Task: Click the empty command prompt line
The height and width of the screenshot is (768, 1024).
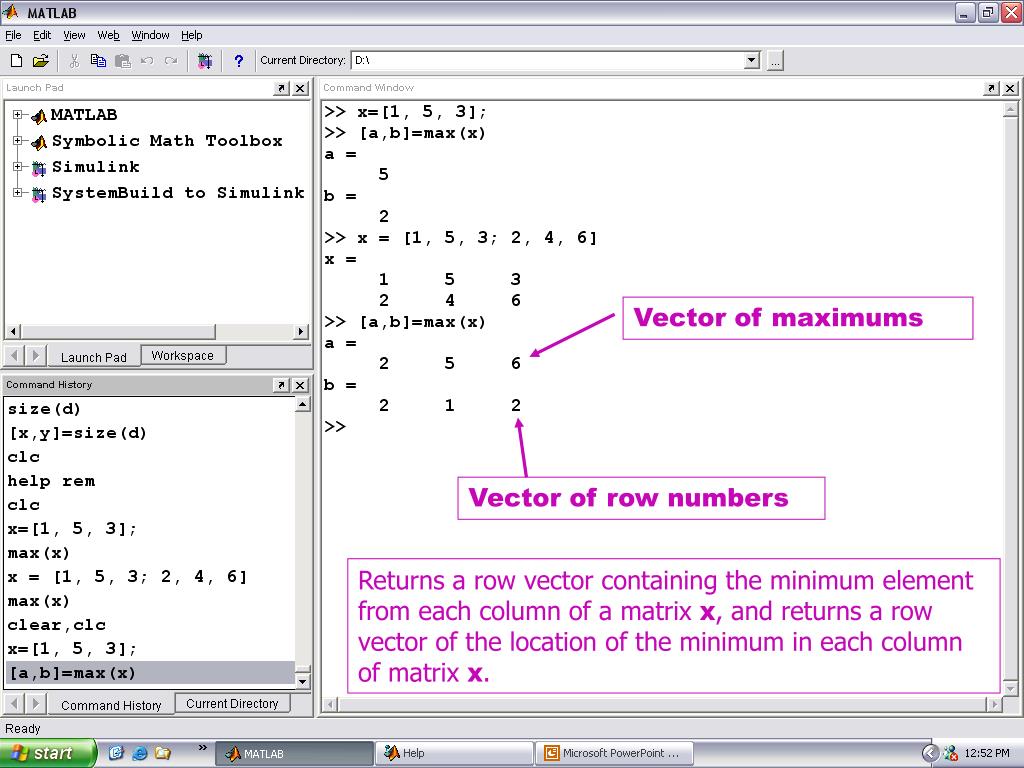Action: 335,427
